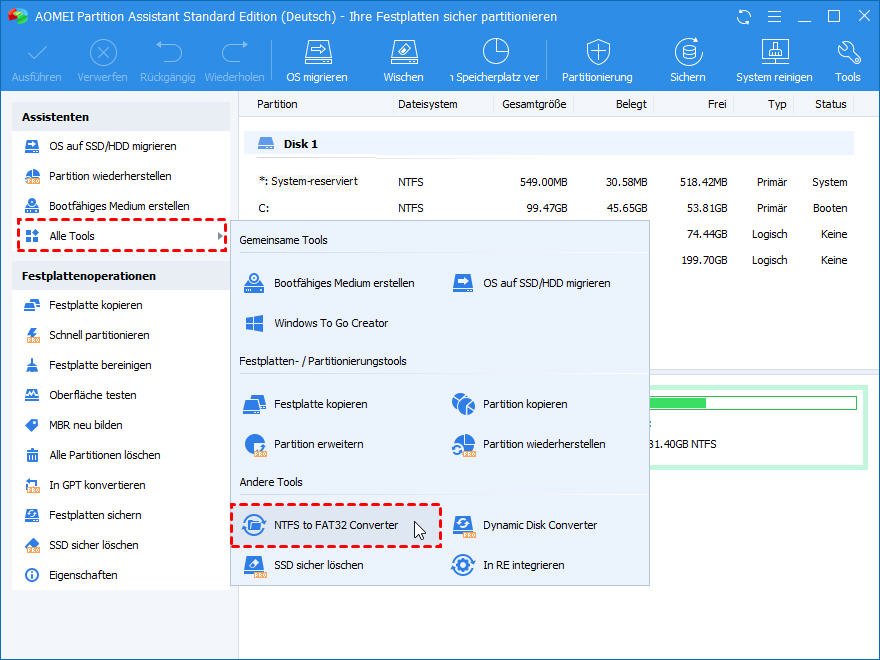
Task: Choose OS auf SSD/HDD migrieren in popup
Action: [x=531, y=283]
